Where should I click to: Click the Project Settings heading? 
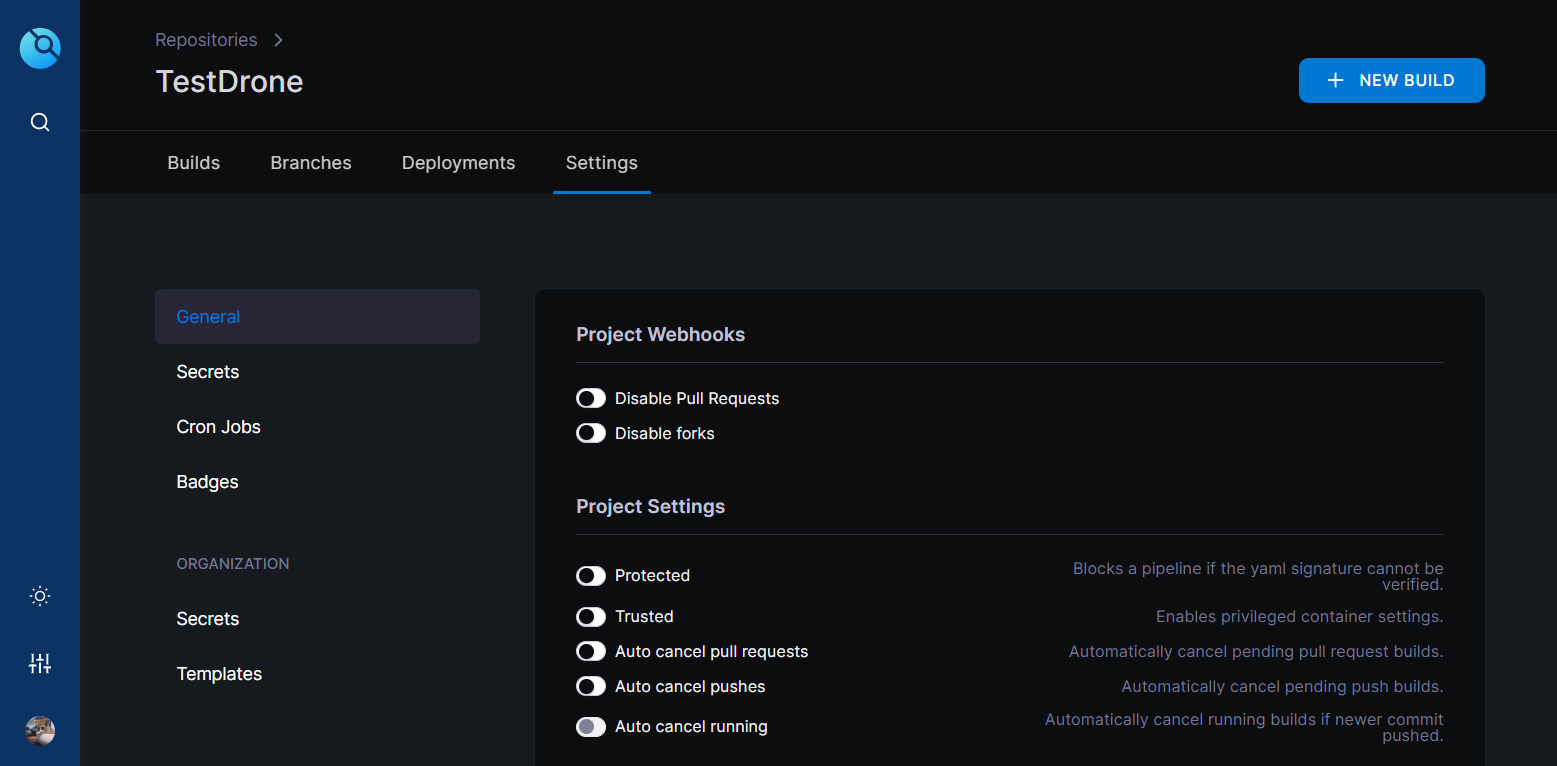[651, 507]
